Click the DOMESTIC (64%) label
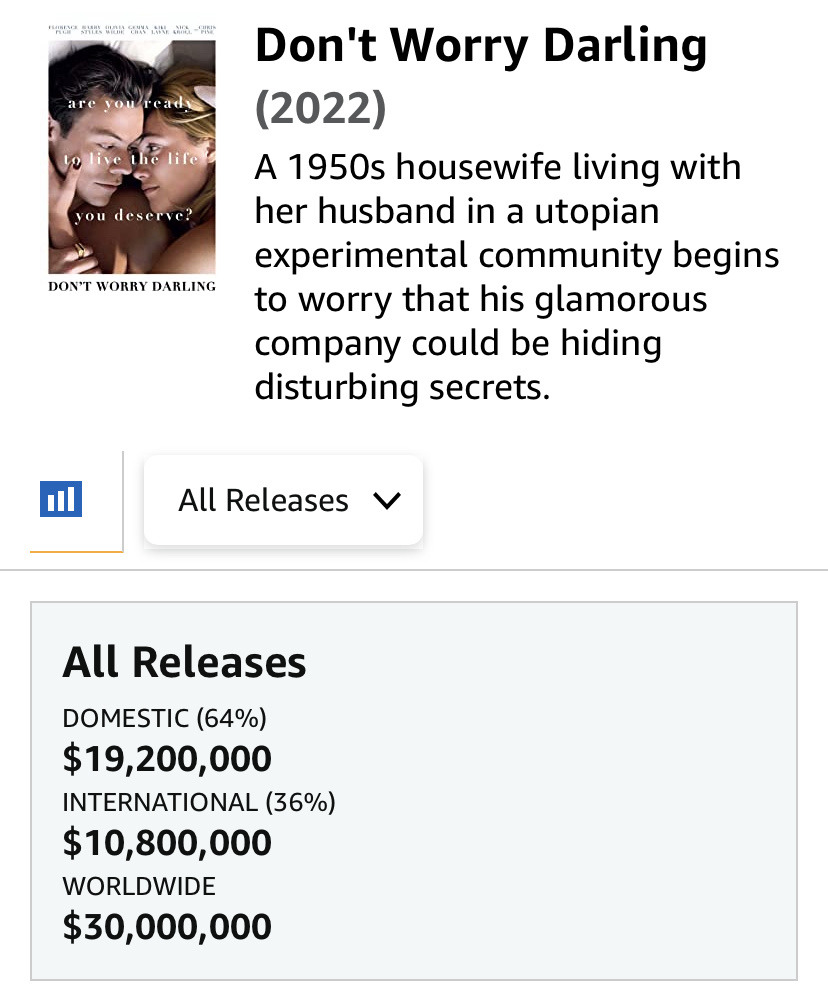This screenshot has height=991, width=828. [x=164, y=718]
